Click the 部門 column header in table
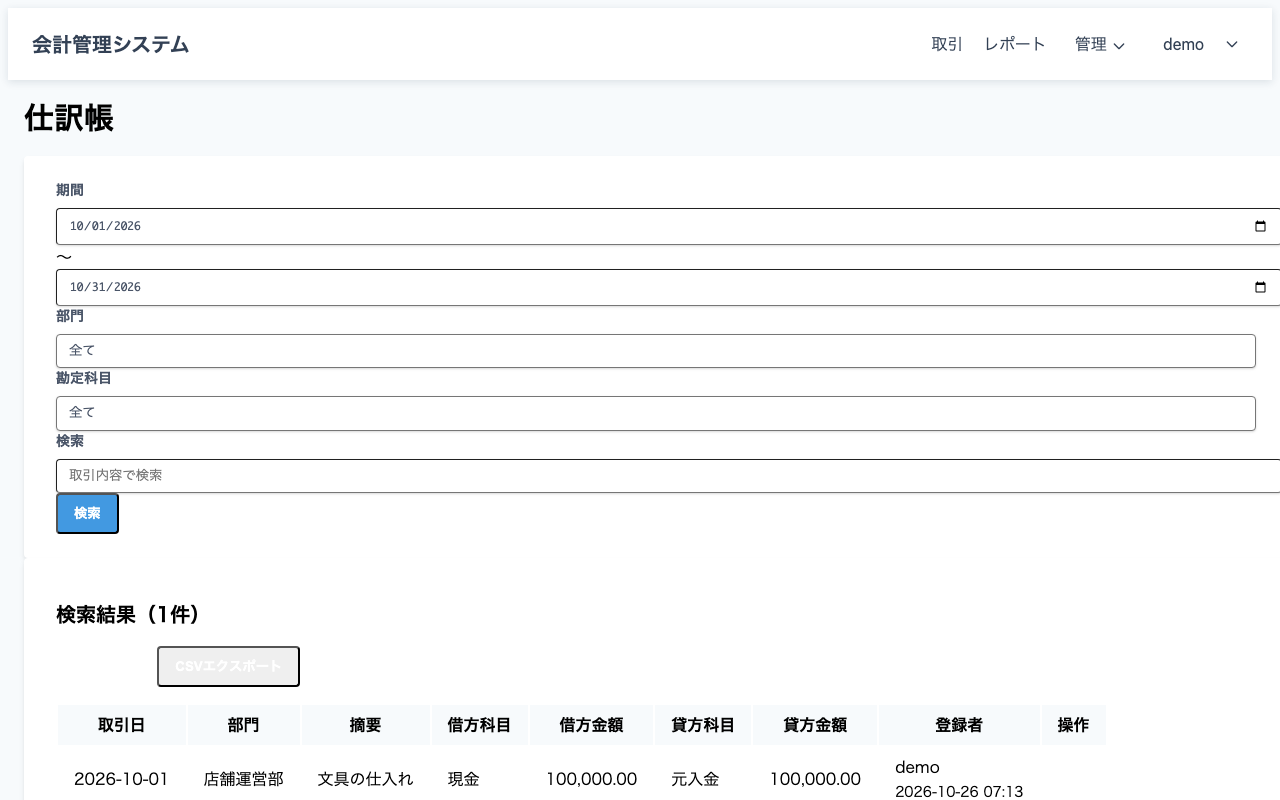The height and width of the screenshot is (800, 1280). tap(244, 725)
